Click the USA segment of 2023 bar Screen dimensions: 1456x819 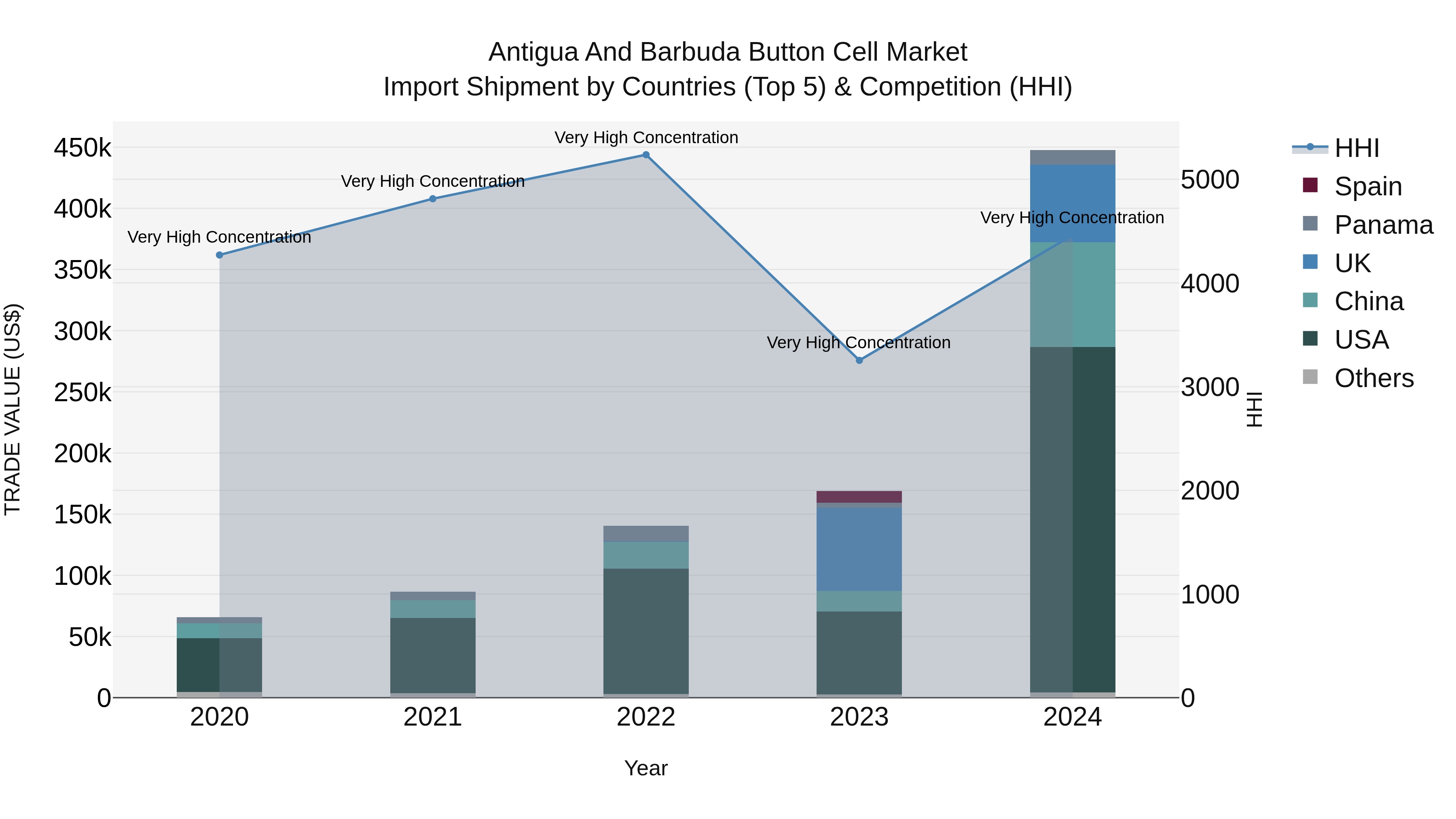[859, 653]
